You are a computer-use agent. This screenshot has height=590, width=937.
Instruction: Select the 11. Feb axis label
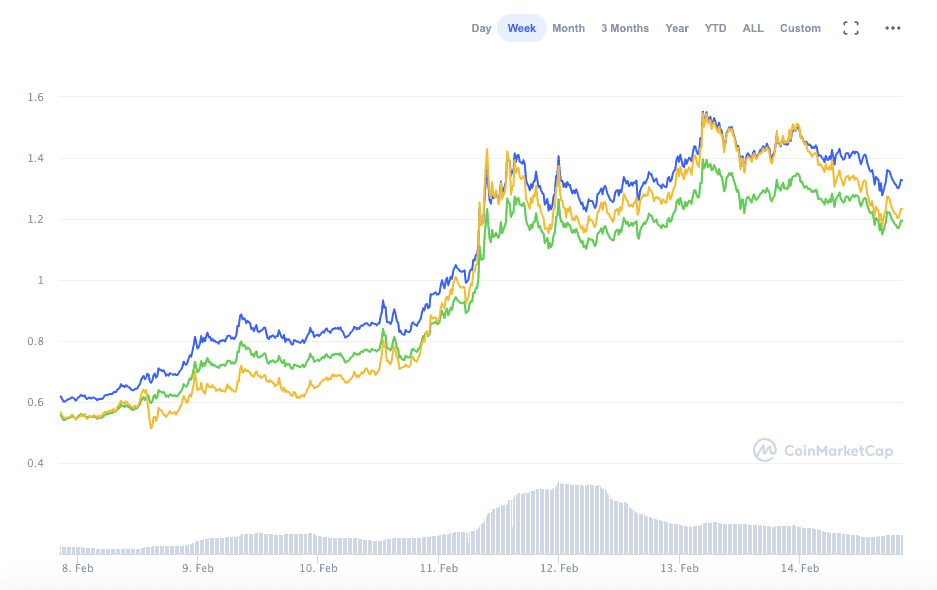pos(438,568)
